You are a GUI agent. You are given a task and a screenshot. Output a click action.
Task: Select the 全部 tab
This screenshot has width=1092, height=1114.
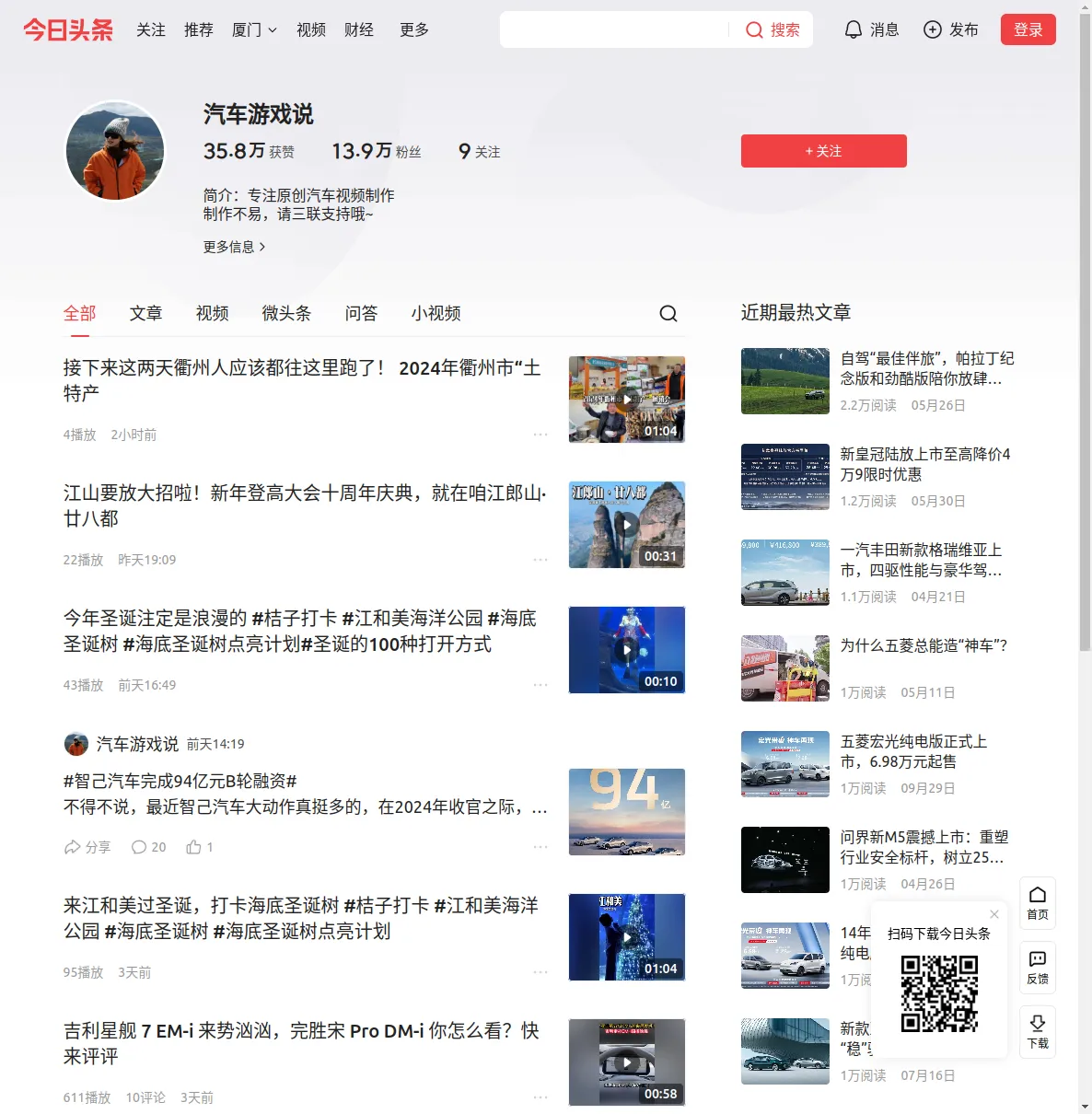tap(80, 314)
